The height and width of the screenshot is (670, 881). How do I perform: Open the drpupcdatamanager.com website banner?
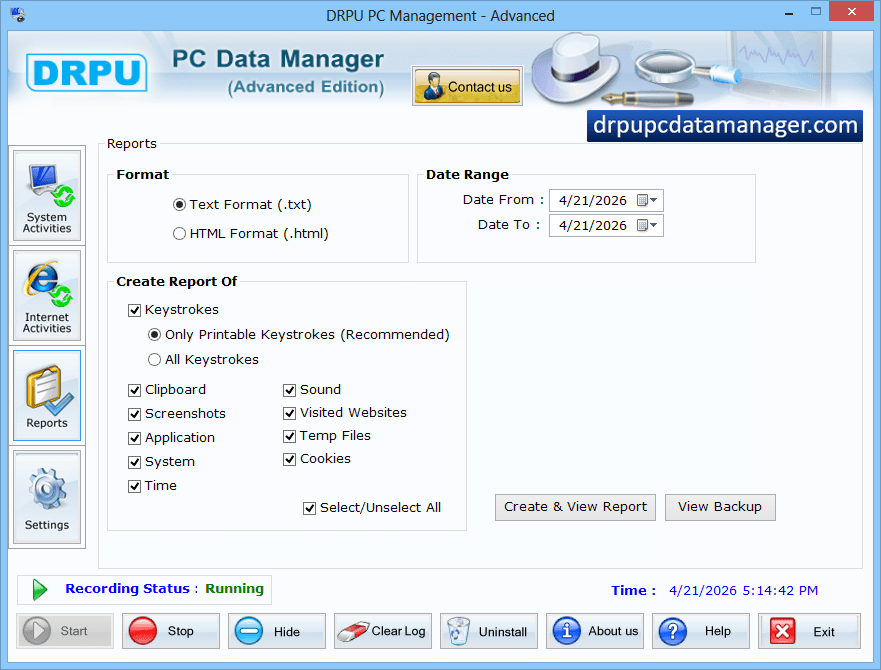pos(725,126)
